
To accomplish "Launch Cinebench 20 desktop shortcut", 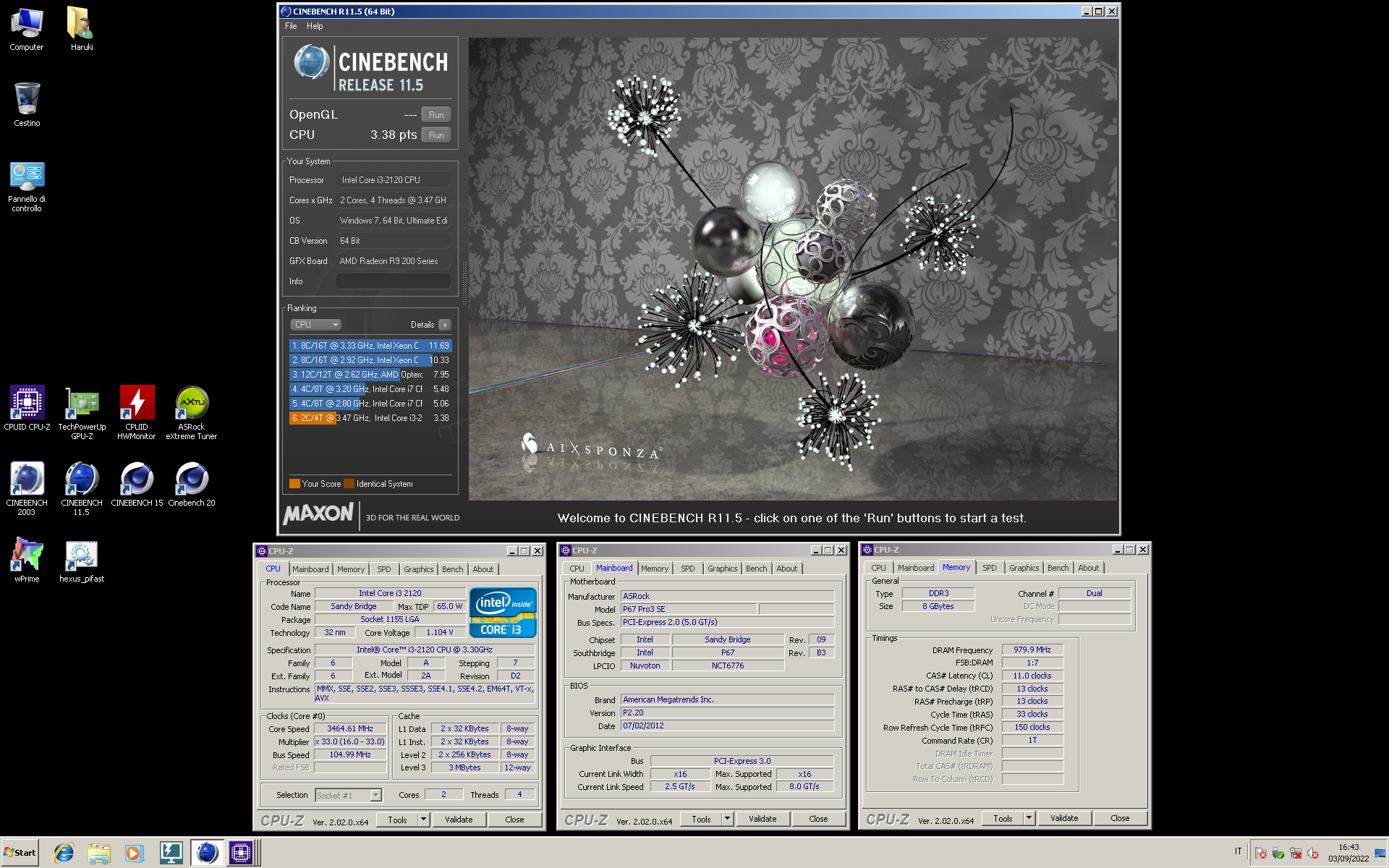I will tap(192, 485).
